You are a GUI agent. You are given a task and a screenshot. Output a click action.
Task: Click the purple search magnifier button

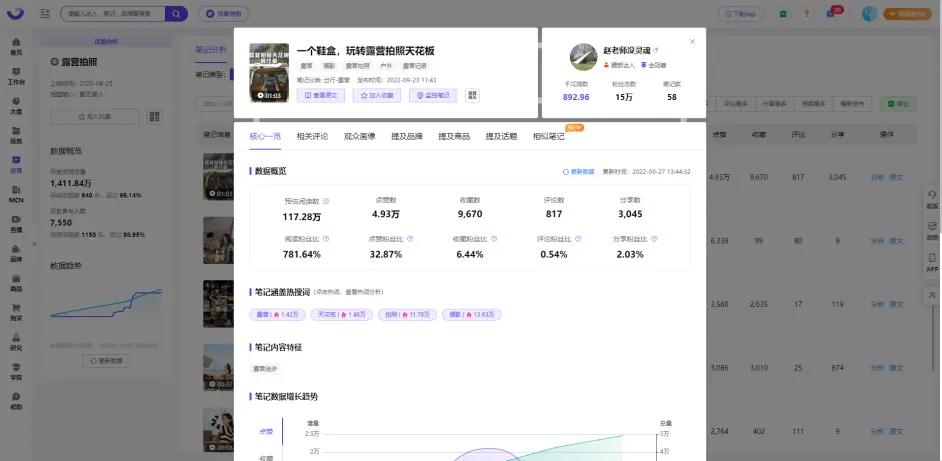176,13
